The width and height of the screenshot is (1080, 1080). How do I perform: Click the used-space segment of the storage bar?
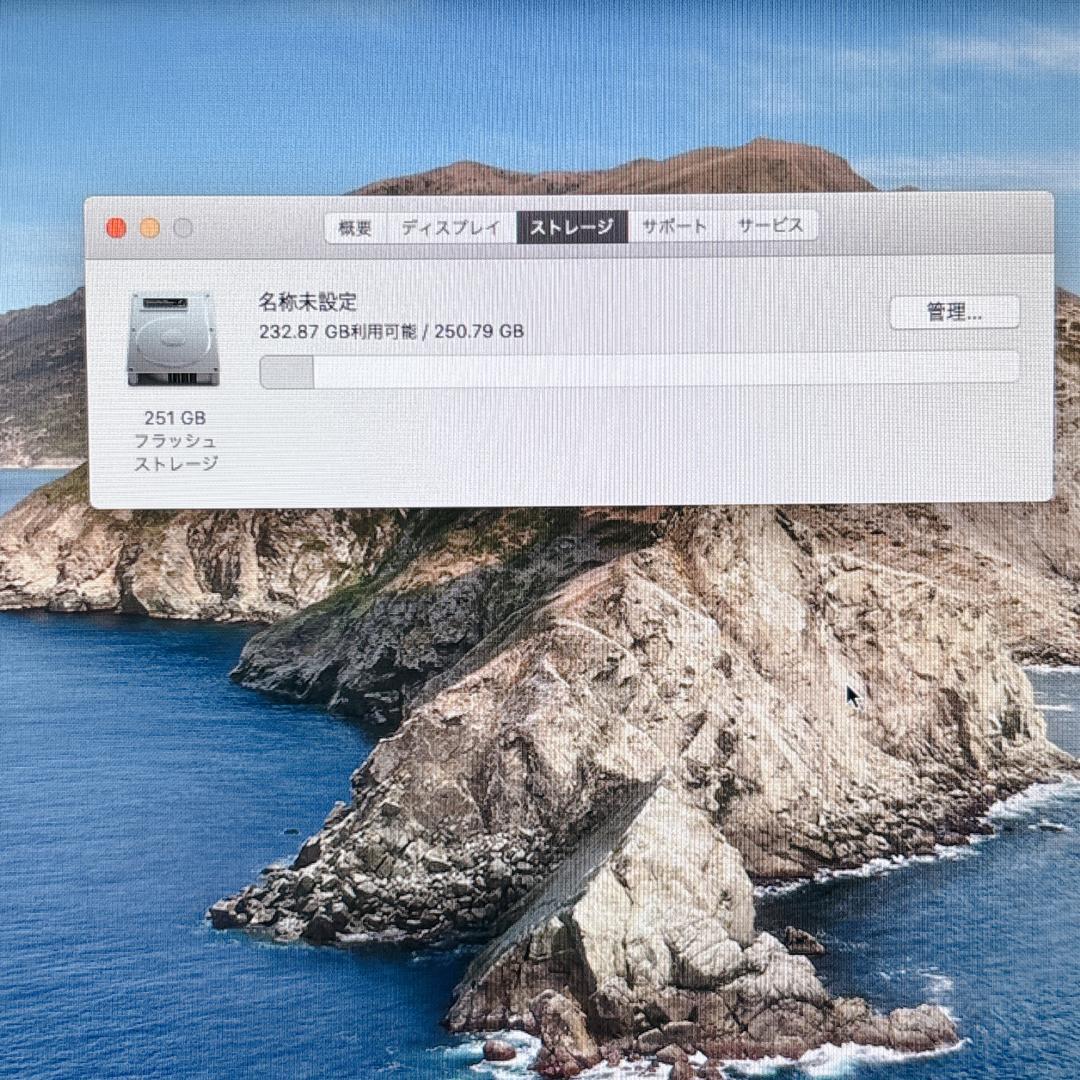pyautogui.click(x=283, y=370)
